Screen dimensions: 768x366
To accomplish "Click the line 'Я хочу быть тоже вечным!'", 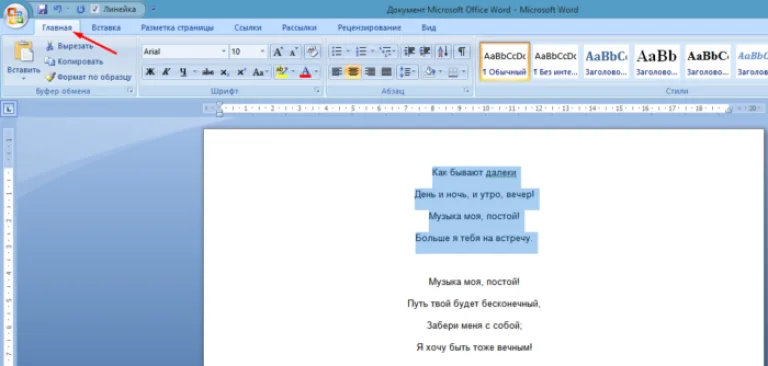I will point(474,347).
